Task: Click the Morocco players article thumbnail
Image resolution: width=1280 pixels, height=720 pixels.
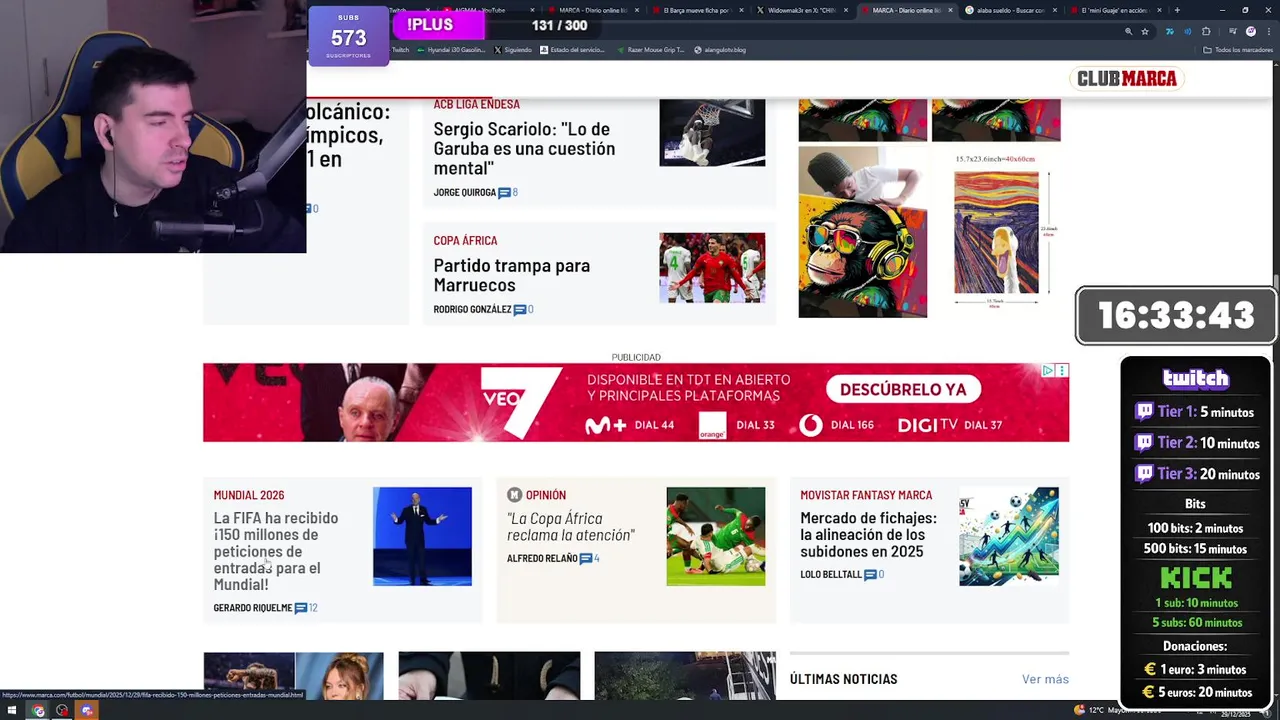Action: pos(712,268)
